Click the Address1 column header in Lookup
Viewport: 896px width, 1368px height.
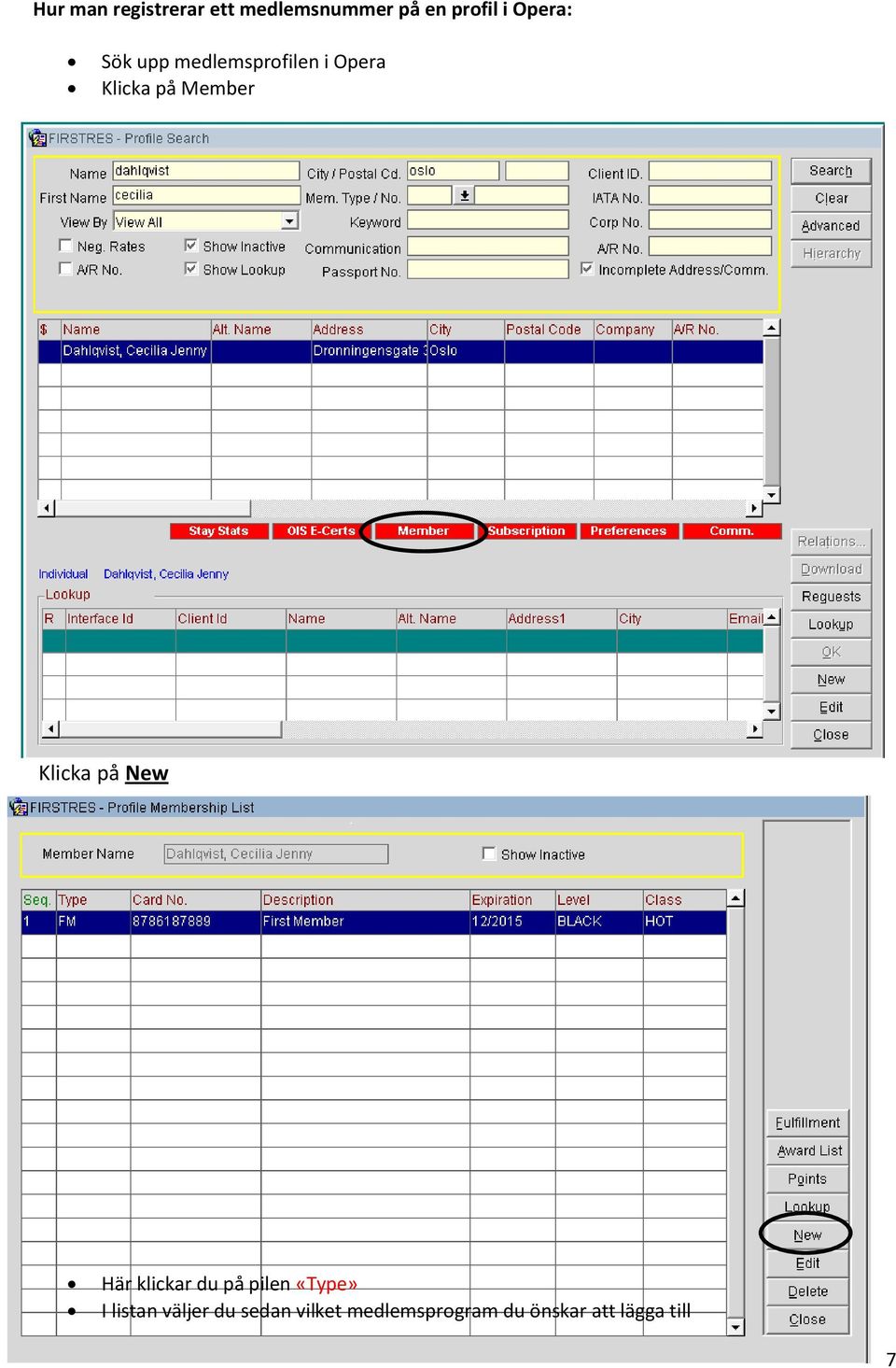[x=561, y=618]
